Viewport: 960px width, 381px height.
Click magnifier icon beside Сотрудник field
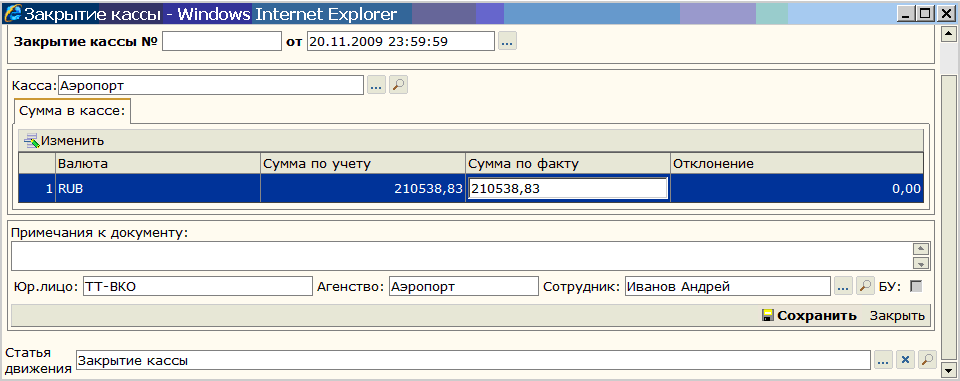coord(864,286)
